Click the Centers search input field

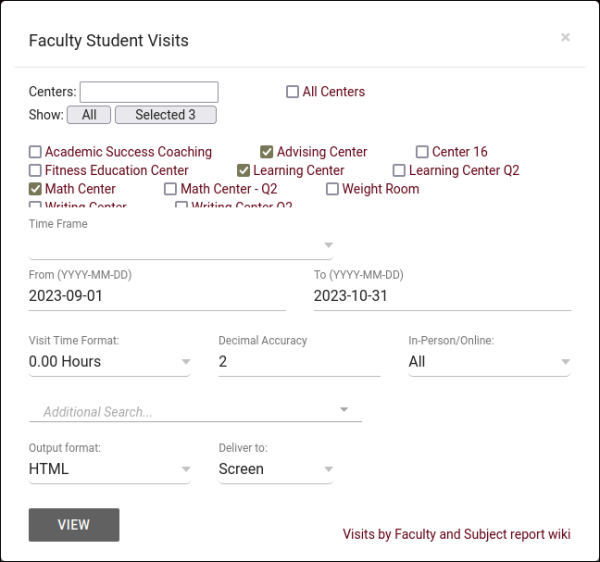pyautogui.click(x=149, y=92)
